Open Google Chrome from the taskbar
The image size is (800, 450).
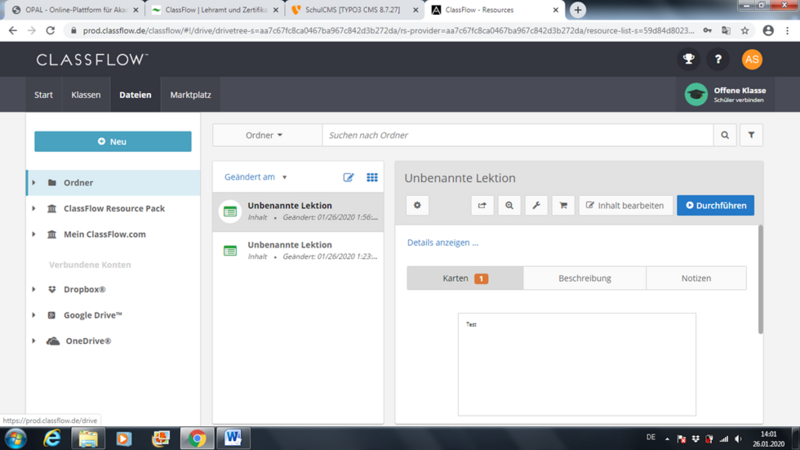click(197, 438)
